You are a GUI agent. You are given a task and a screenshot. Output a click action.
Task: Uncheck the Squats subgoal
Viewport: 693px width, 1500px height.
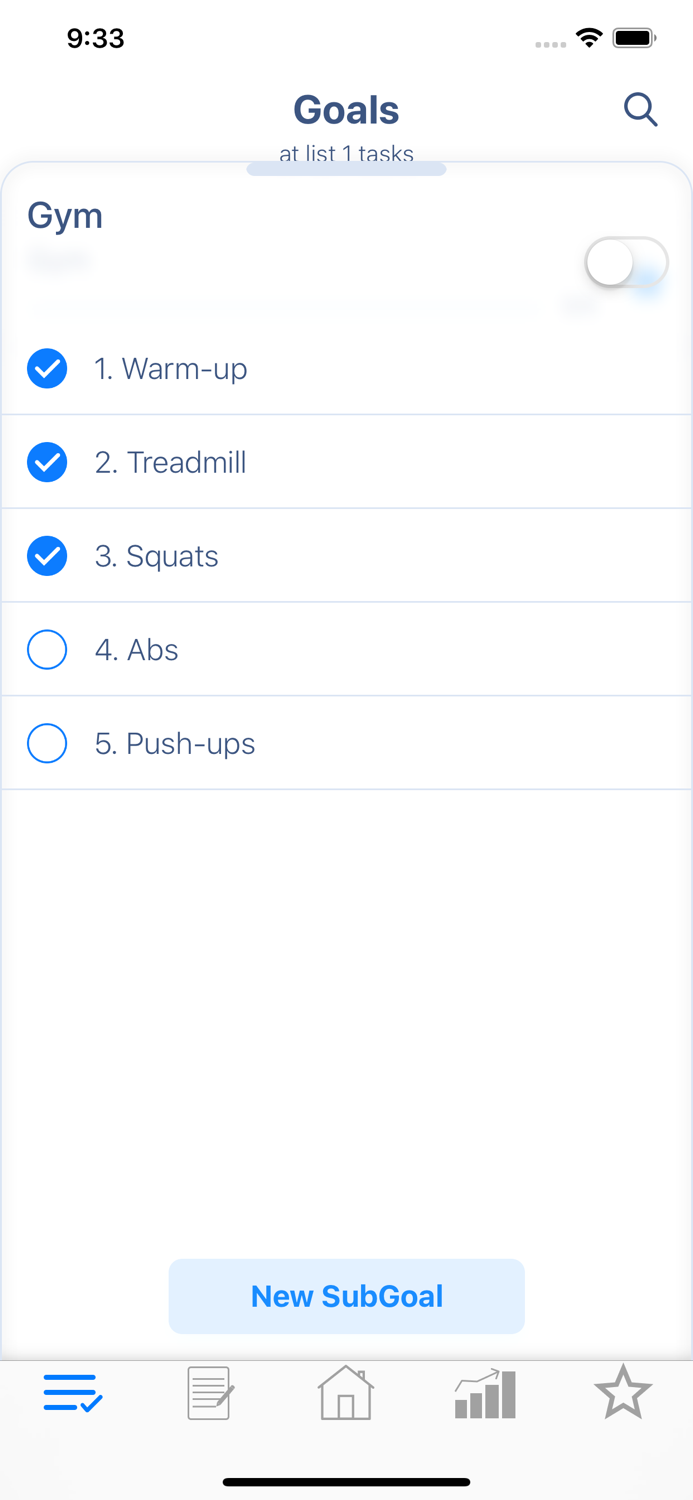coord(46,556)
